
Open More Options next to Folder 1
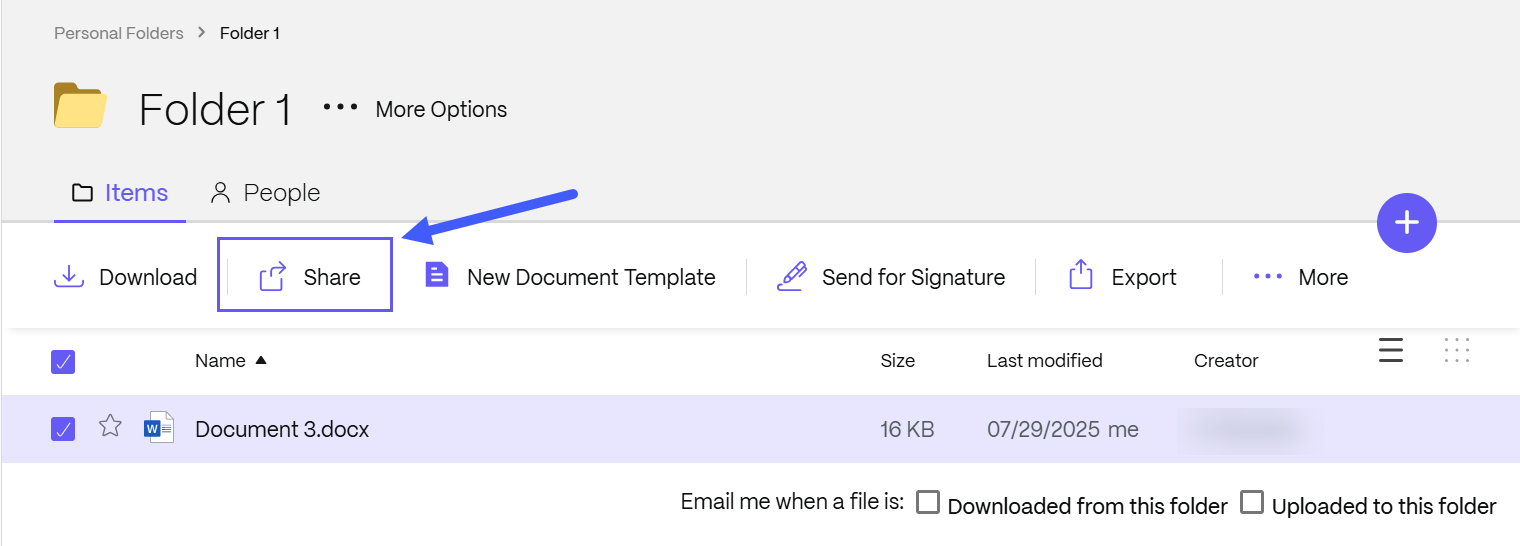pyautogui.click(x=415, y=109)
